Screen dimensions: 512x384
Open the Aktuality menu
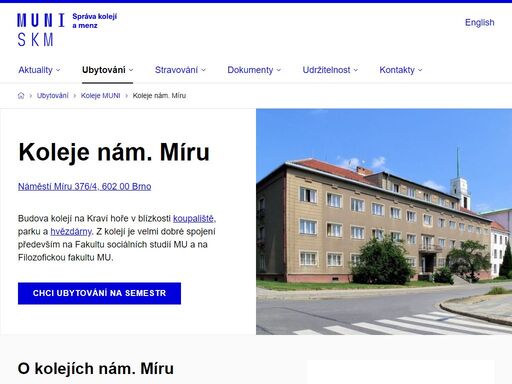tap(39, 70)
